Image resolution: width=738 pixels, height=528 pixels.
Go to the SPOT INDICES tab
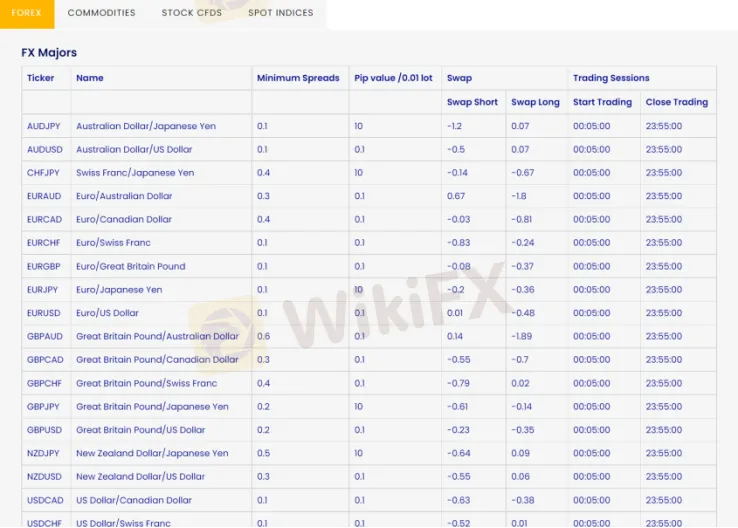pyautogui.click(x=280, y=13)
